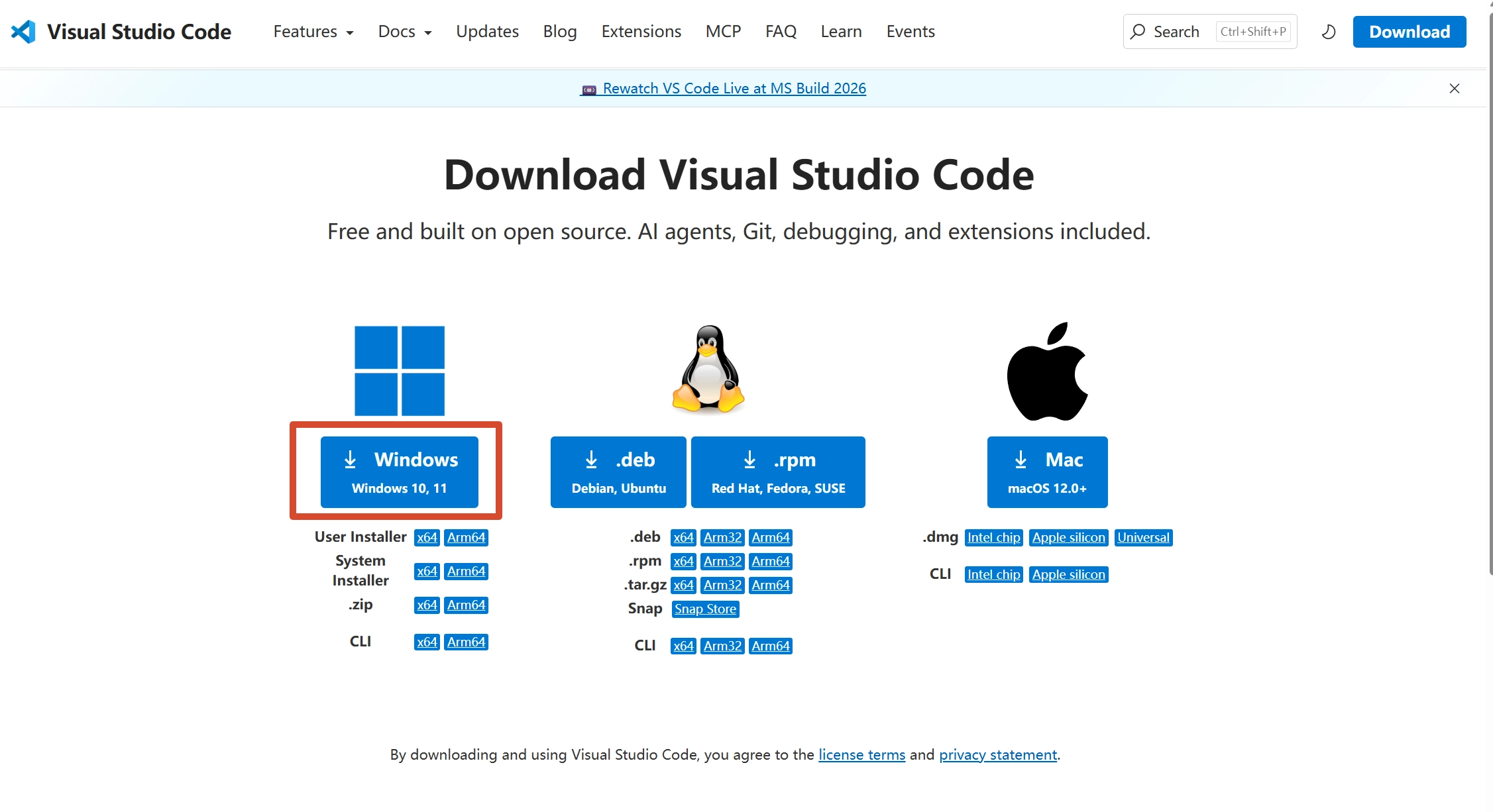Download .dmg for Apple silicon

(1068, 538)
